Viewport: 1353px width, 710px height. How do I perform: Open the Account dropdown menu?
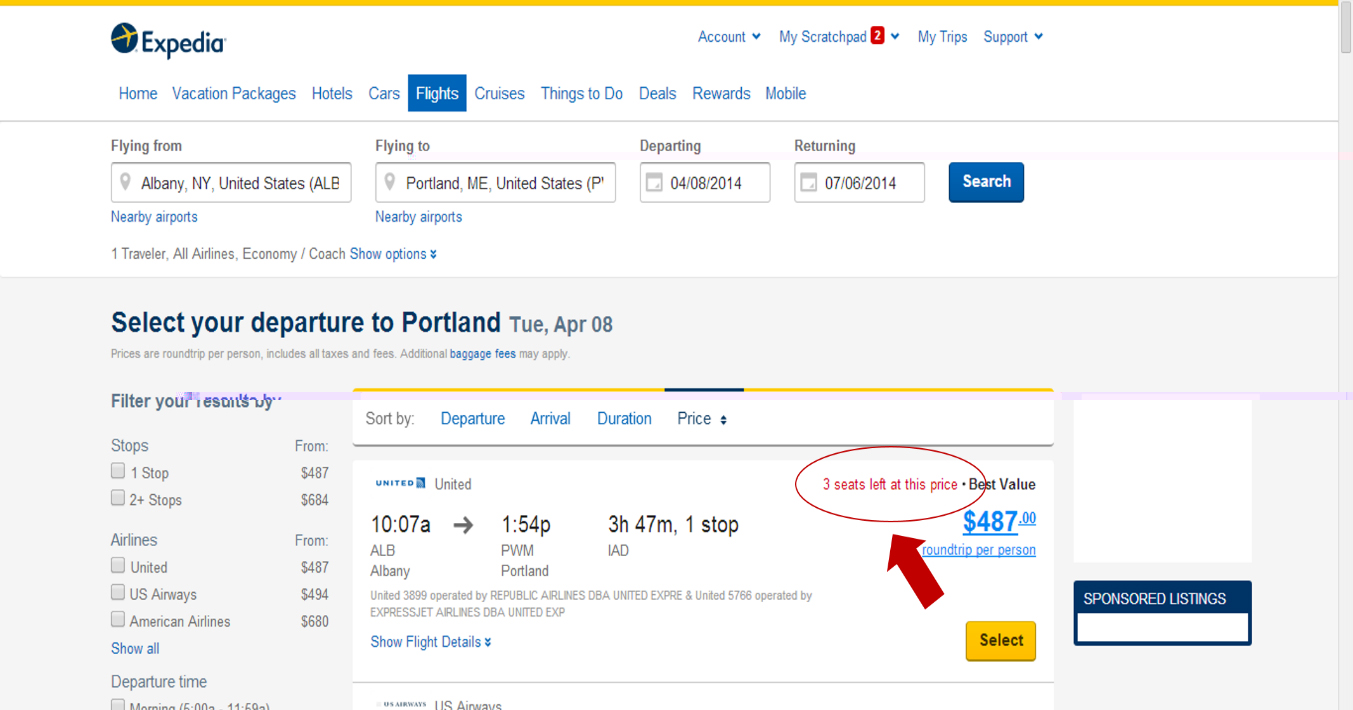729,37
